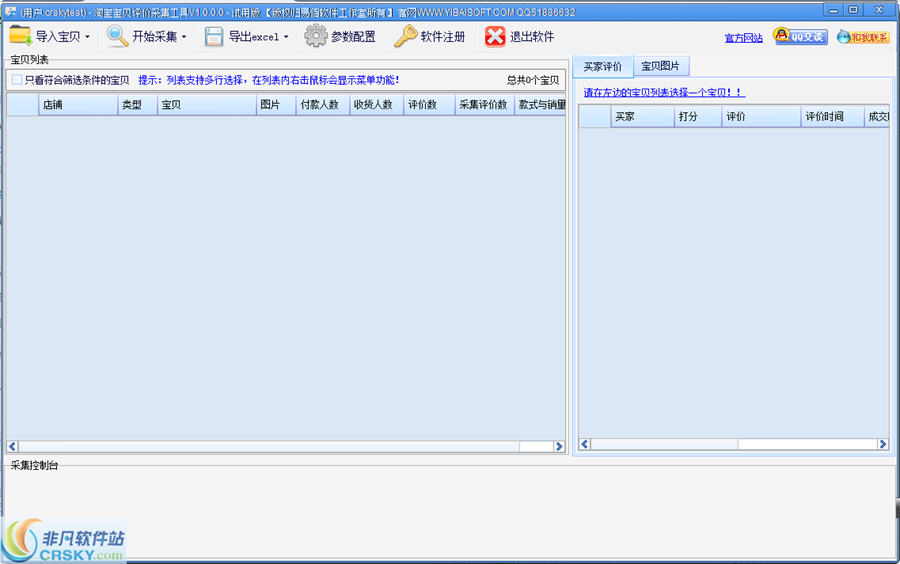Click the red 退出软件 exit icon
This screenshot has height=564, width=900.
(x=495, y=37)
